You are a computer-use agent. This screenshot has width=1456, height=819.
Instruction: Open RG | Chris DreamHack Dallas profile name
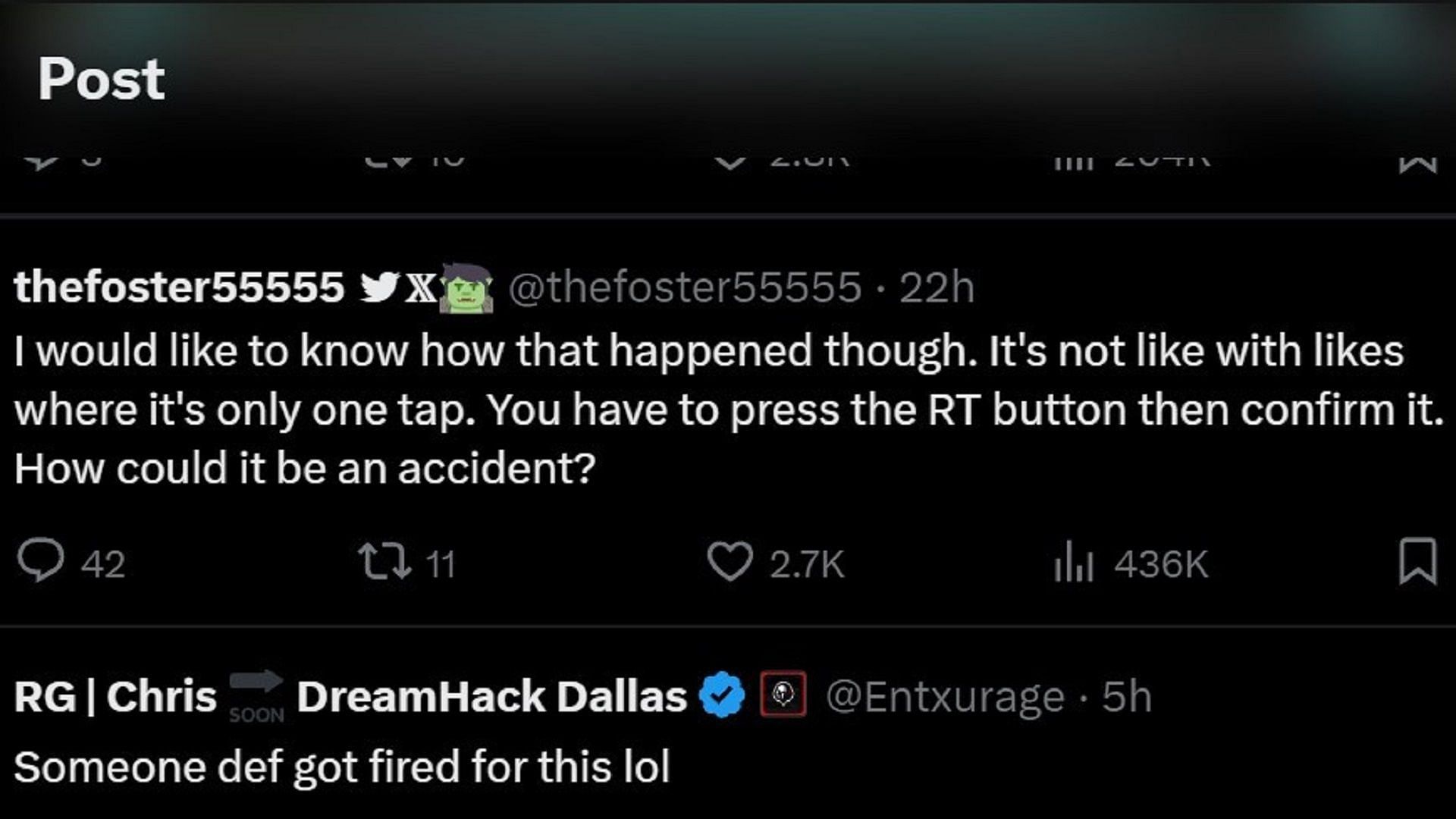(350, 696)
